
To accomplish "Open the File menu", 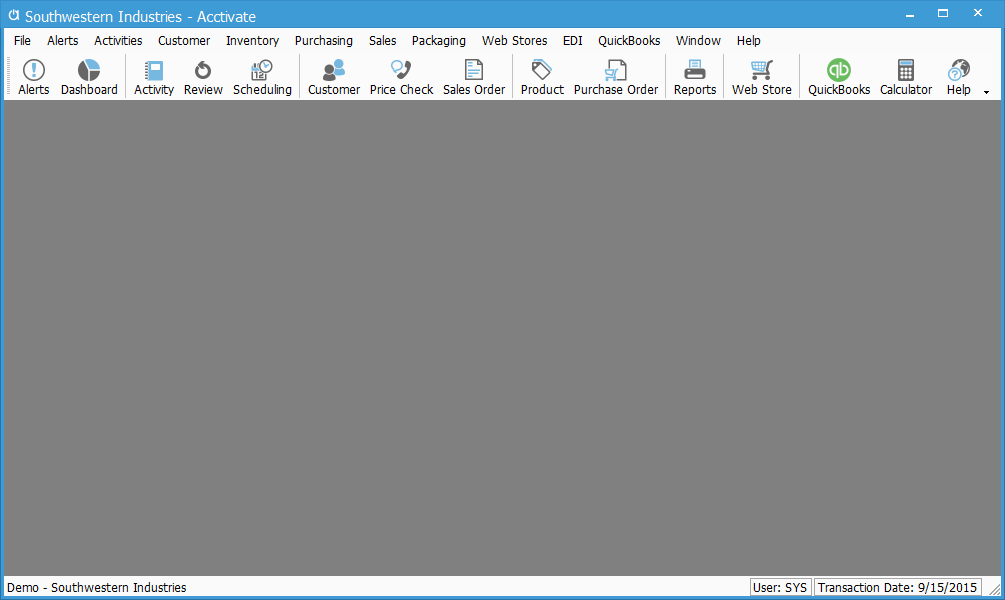I will (x=22, y=40).
